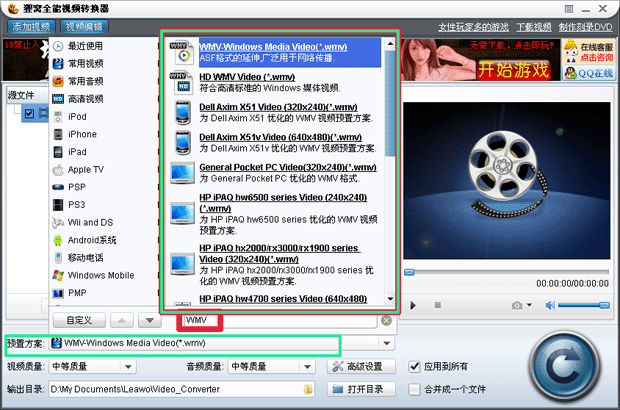
Task: Move category list up with up-arrow button
Action: click(x=122, y=320)
